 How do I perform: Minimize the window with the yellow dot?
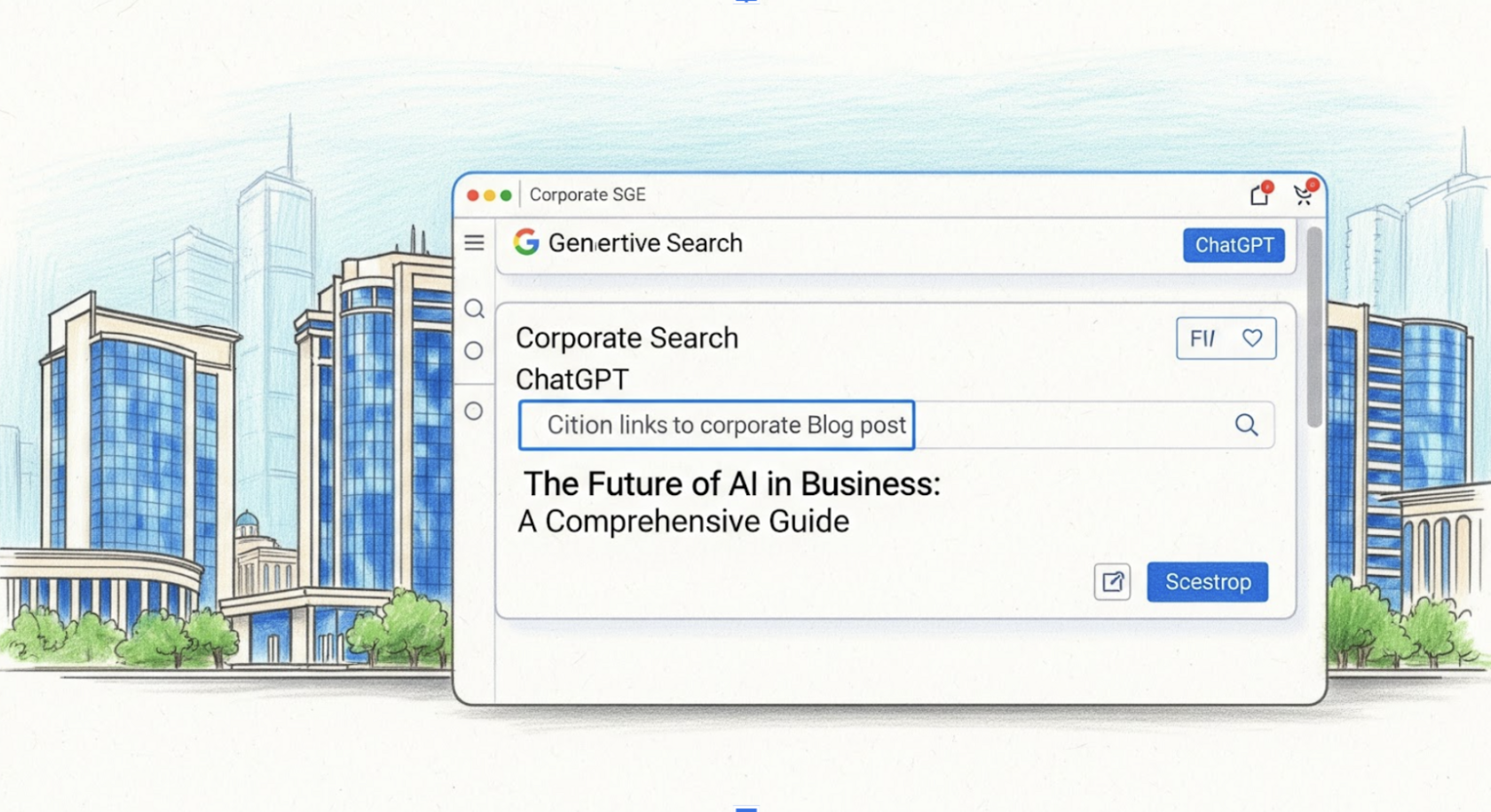pos(489,195)
